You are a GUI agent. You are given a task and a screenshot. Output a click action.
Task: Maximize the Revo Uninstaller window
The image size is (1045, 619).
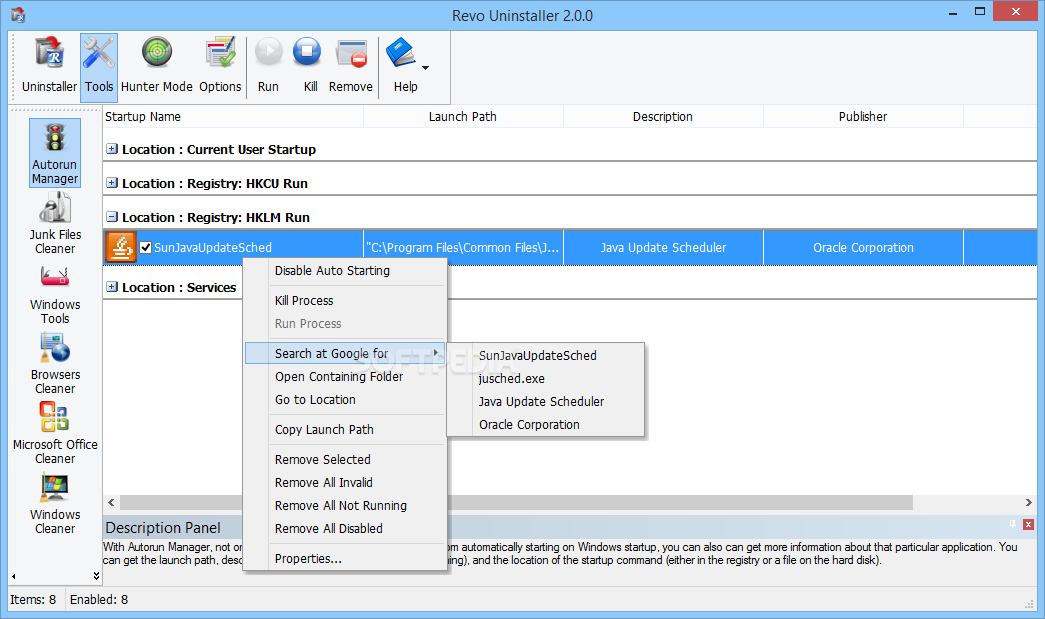click(980, 11)
